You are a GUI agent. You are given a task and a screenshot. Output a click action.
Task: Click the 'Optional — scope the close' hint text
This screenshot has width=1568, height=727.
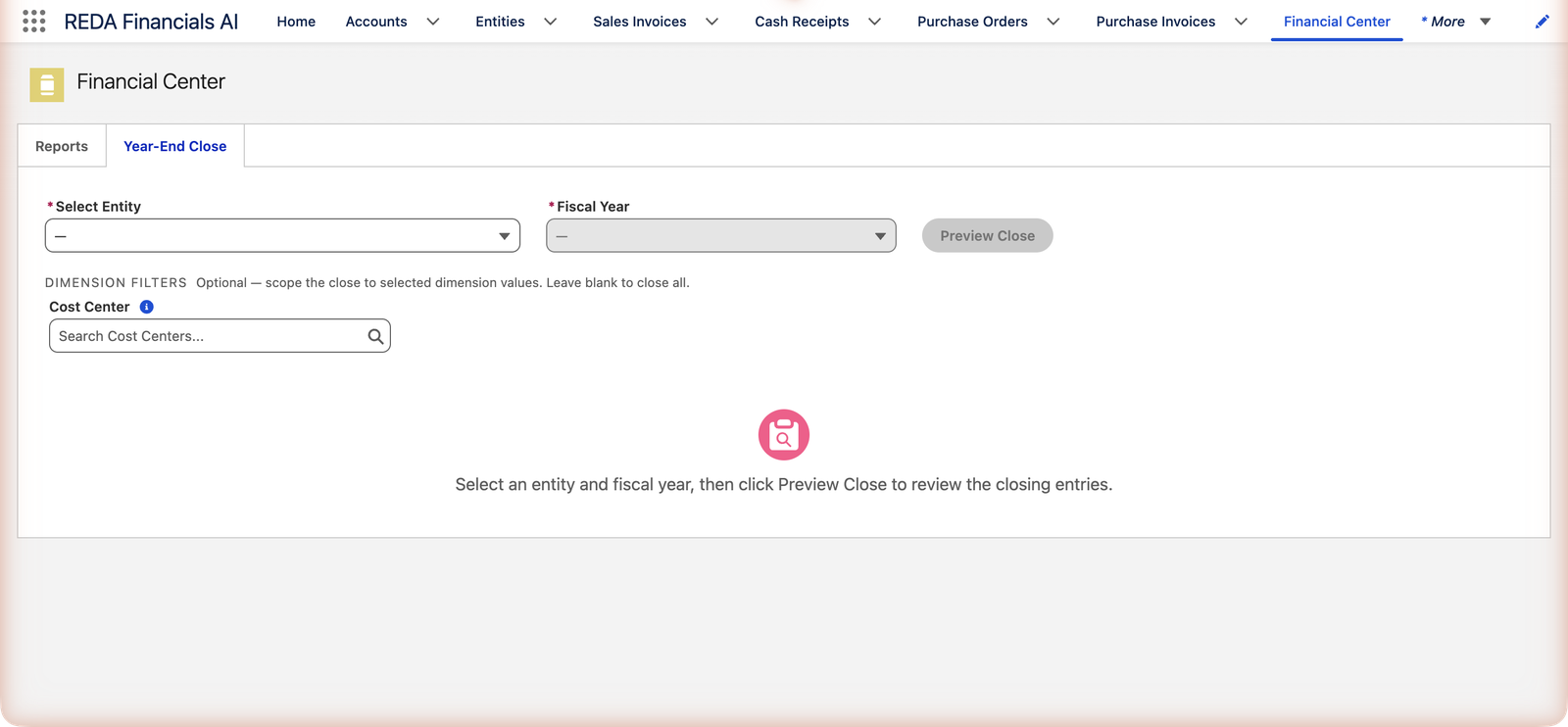click(443, 283)
